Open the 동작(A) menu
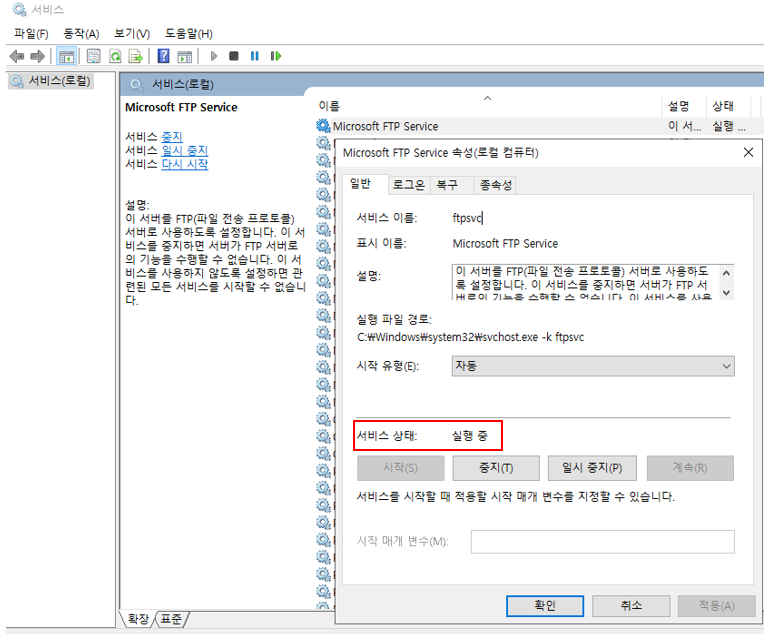Viewport: 775px width, 634px height. pos(81,34)
